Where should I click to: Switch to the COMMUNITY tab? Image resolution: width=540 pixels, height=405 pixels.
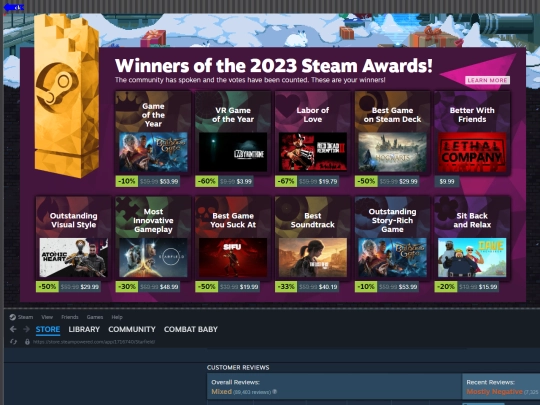(132, 330)
